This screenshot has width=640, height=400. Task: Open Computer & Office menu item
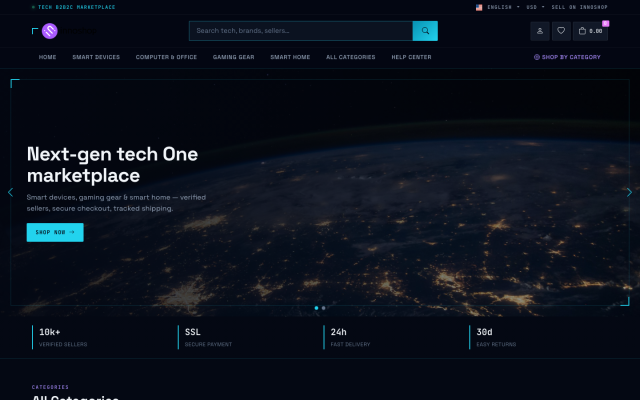(x=166, y=57)
